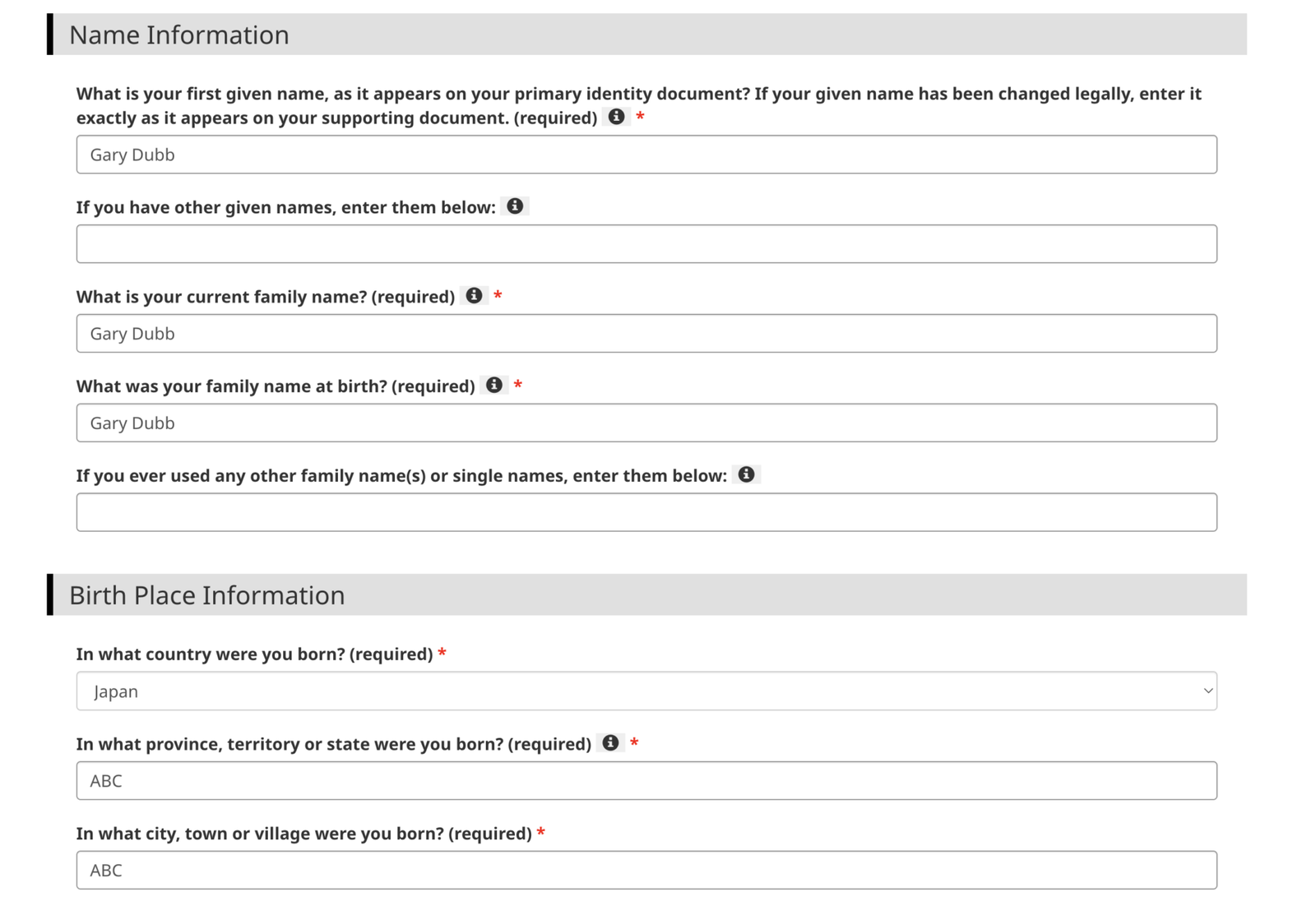Click the "What is your current family name?" label

(265, 297)
